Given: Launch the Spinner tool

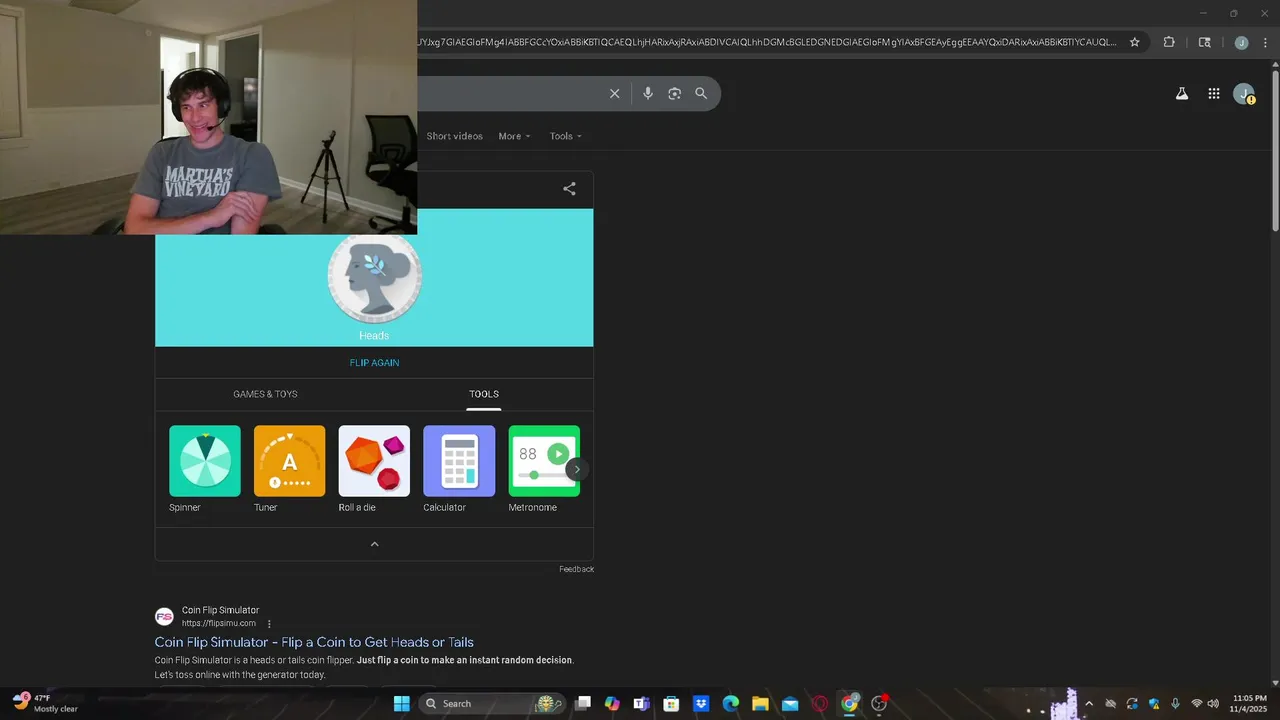Looking at the screenshot, I should pos(205,461).
